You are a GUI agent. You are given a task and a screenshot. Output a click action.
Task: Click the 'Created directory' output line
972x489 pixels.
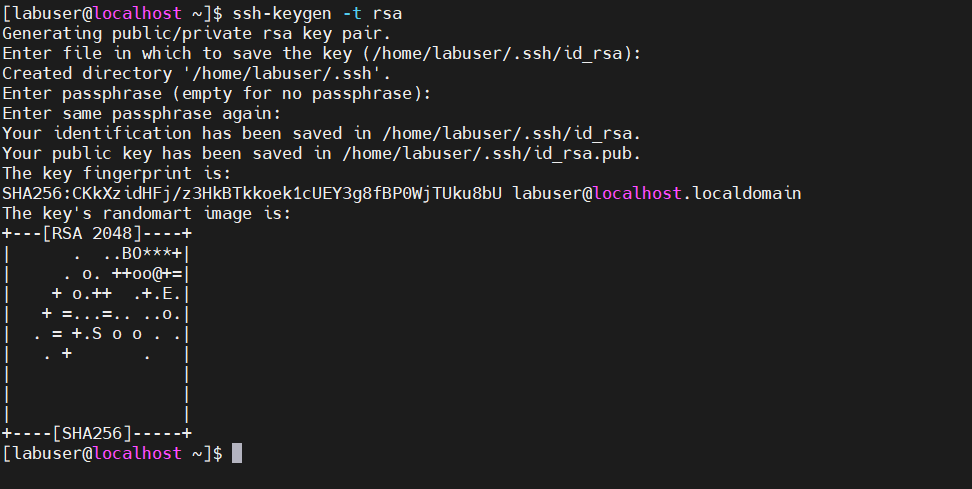(197, 73)
